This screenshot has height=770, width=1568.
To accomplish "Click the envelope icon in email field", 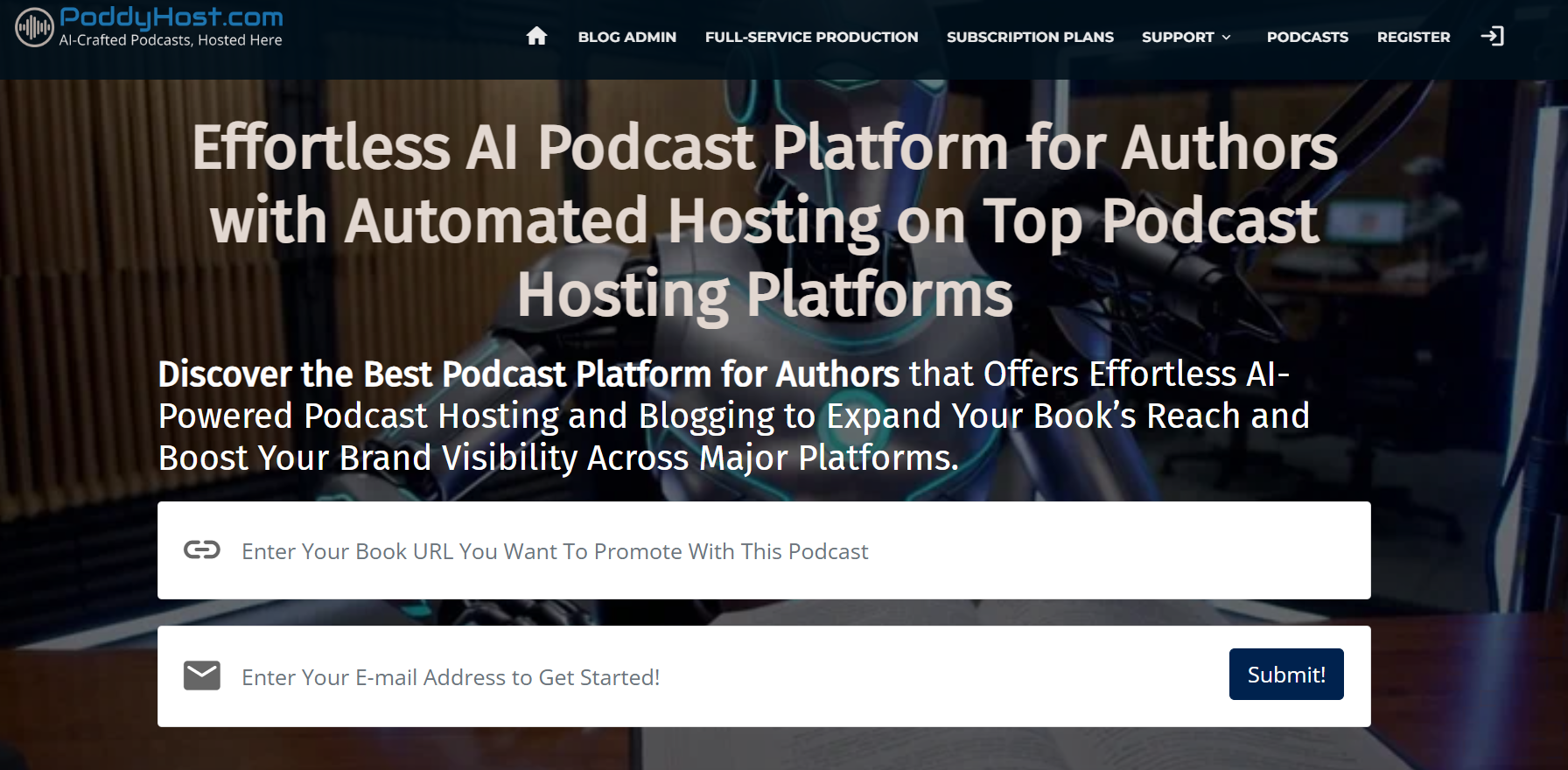I will [x=202, y=675].
